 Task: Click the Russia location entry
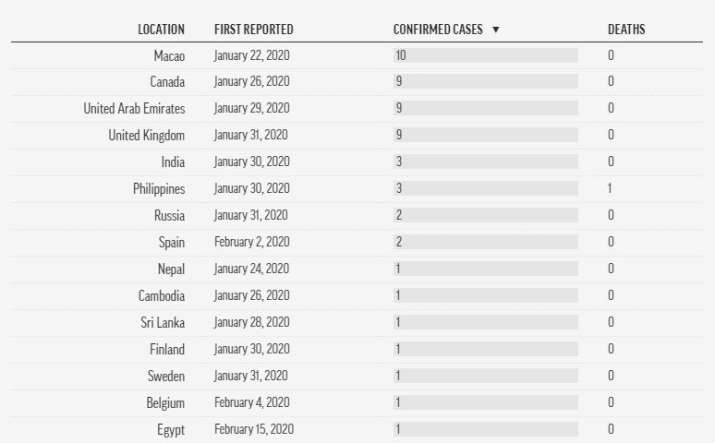click(169, 216)
